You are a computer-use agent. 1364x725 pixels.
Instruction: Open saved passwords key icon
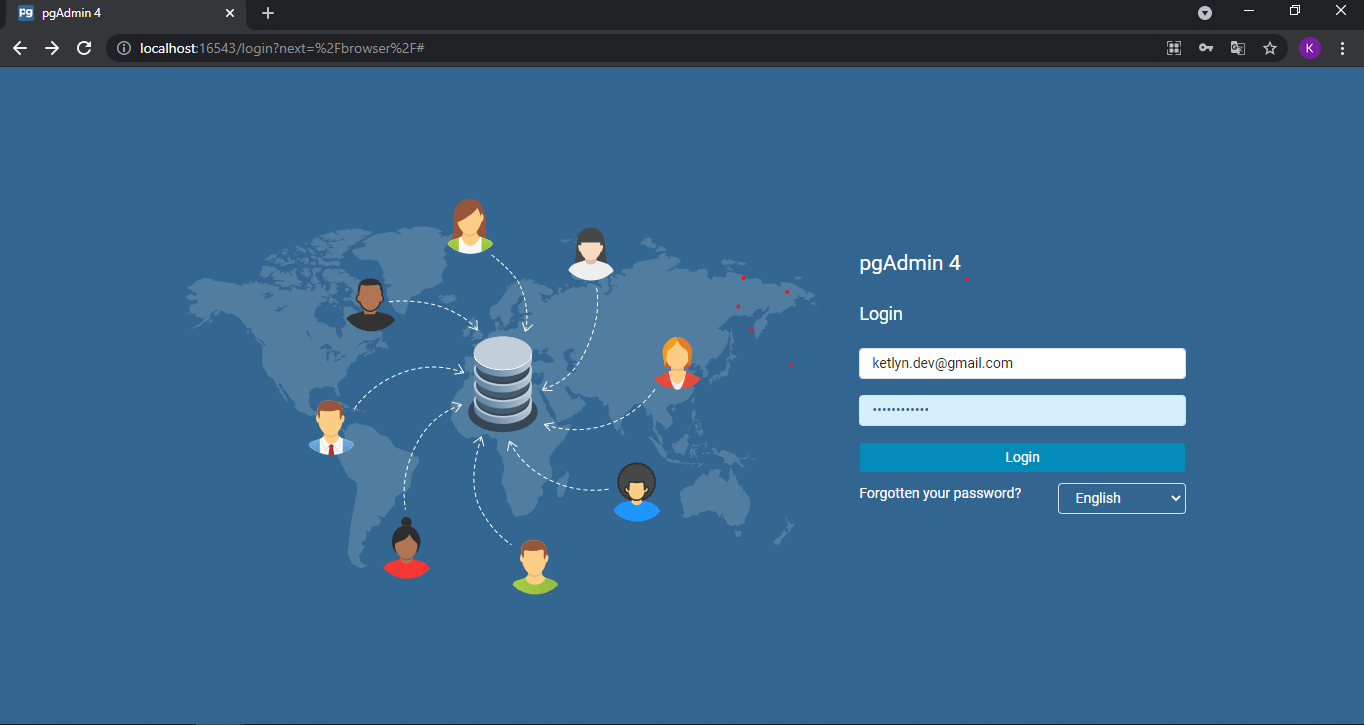coord(1206,48)
